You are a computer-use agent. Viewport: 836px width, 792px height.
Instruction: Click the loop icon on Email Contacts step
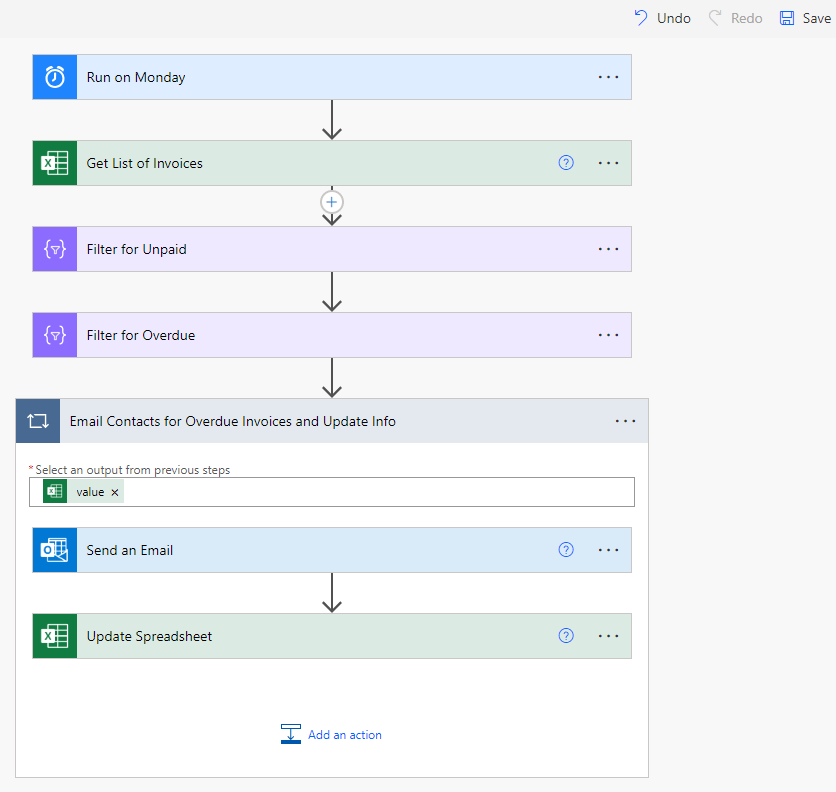tap(38, 421)
